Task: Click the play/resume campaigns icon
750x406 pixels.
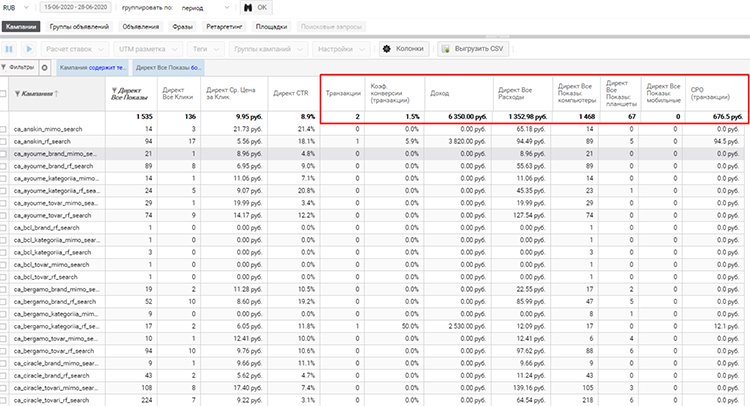Action: click(29, 49)
